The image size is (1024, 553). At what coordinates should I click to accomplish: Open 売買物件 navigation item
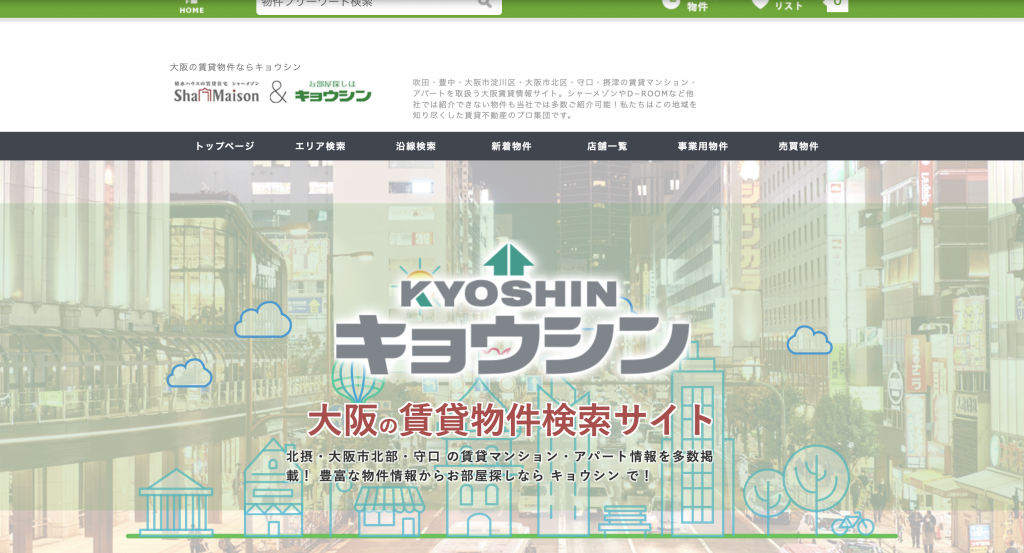click(798, 146)
